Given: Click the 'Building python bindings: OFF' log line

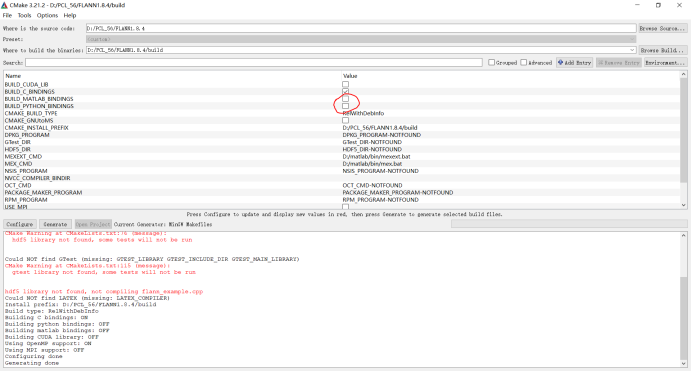Looking at the screenshot, I should (x=57, y=324).
